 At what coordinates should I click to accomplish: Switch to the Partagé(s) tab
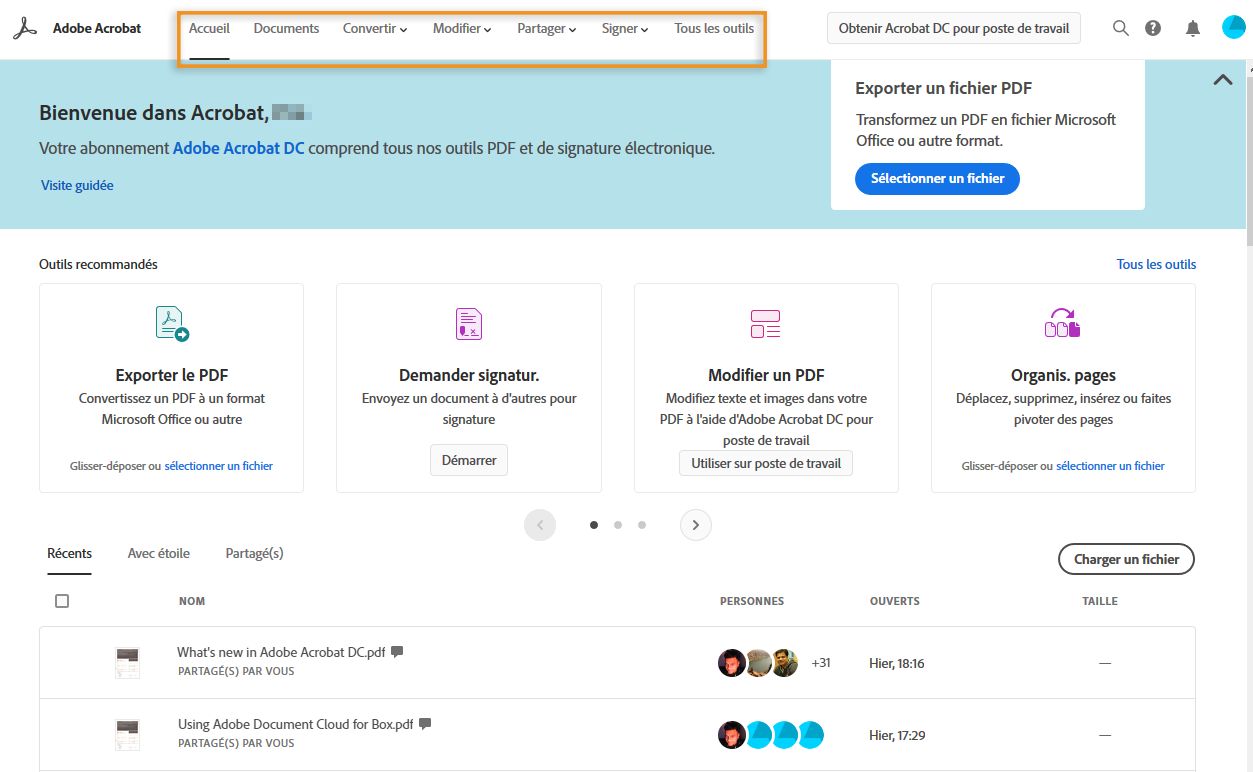click(254, 553)
